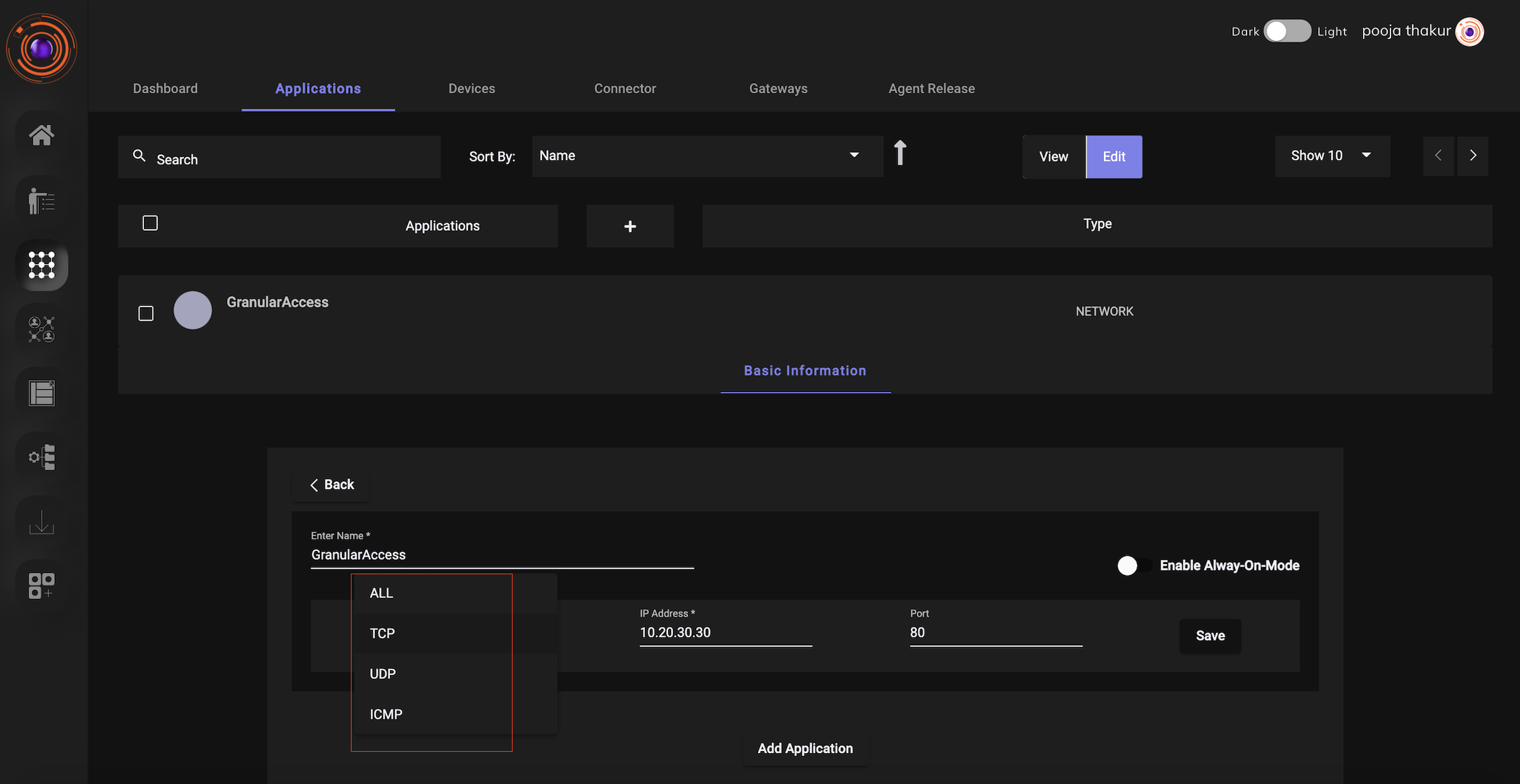Click GranularAccess application avatar circle
Viewport: 1520px width, 784px height.
click(x=193, y=310)
